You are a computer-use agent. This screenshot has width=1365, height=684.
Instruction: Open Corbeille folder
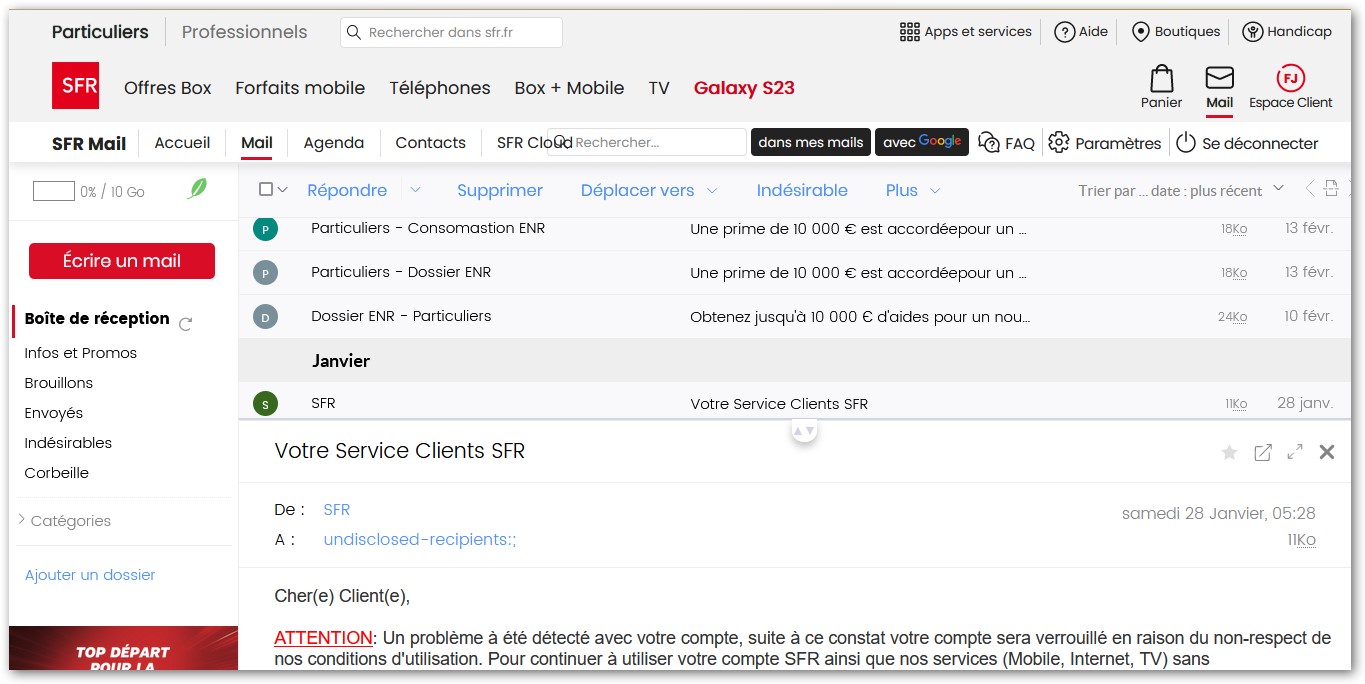point(57,473)
